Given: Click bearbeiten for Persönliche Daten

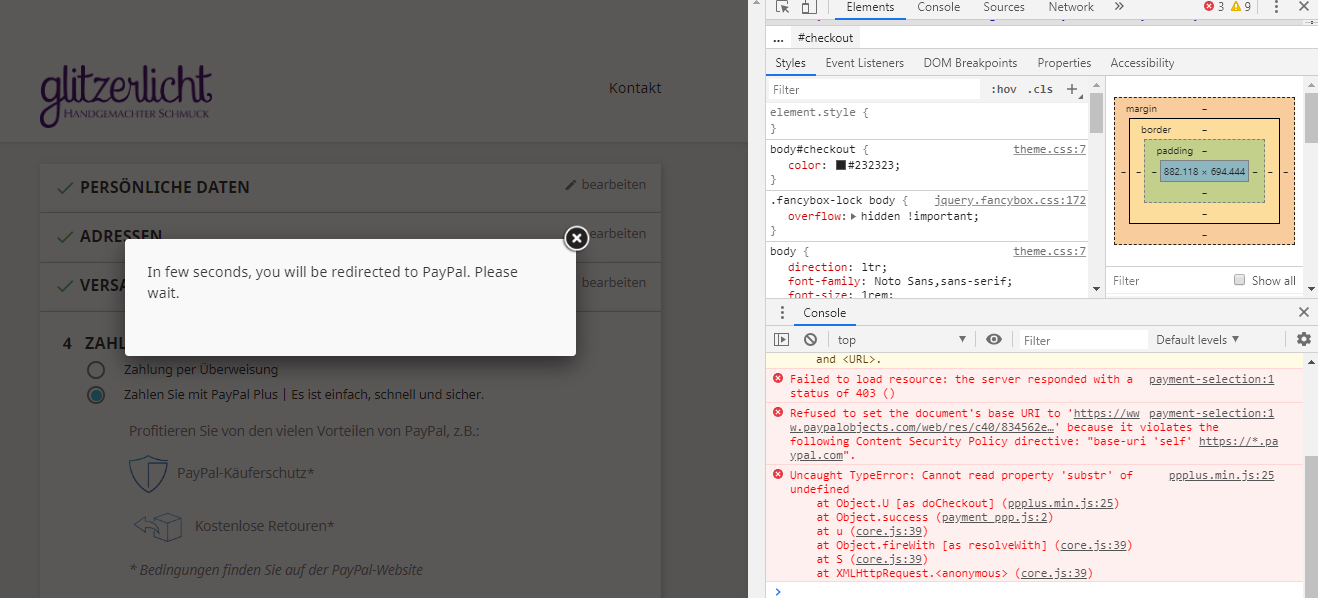Looking at the screenshot, I should (x=606, y=184).
